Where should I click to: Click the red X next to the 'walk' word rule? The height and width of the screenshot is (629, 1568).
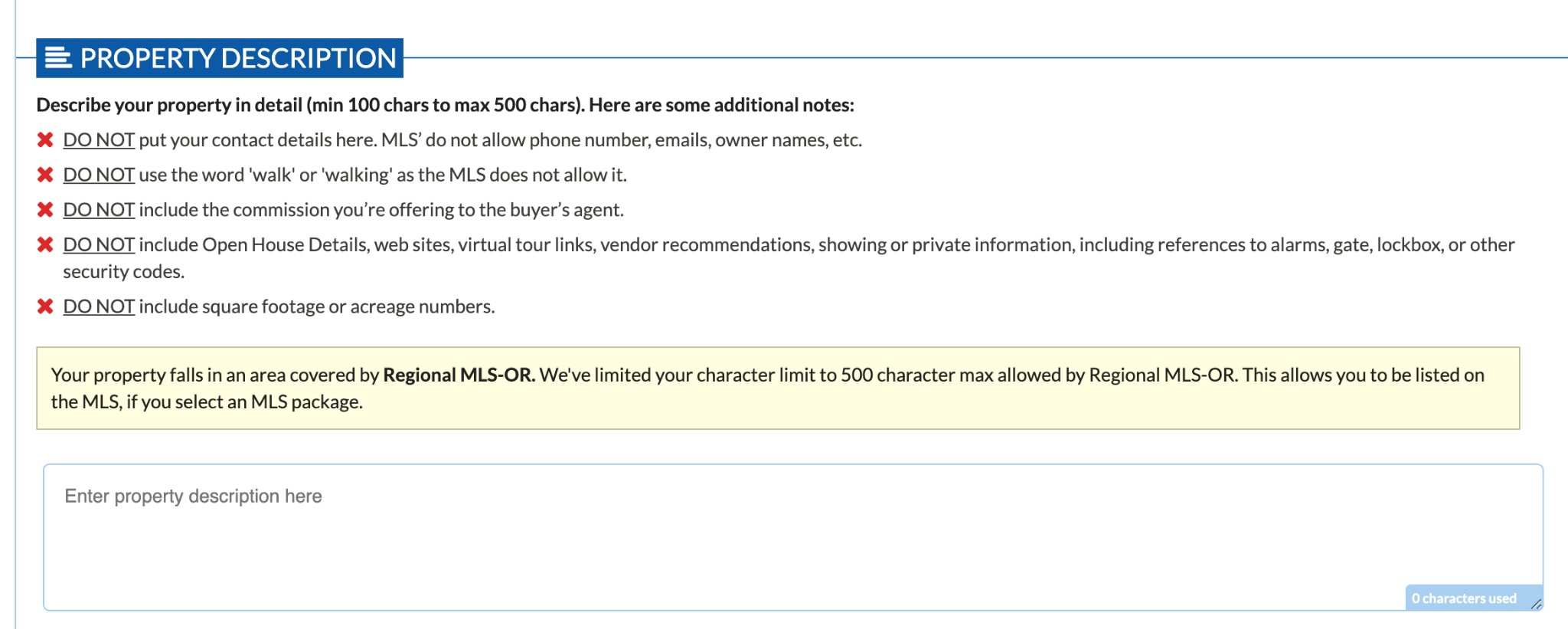(x=44, y=175)
